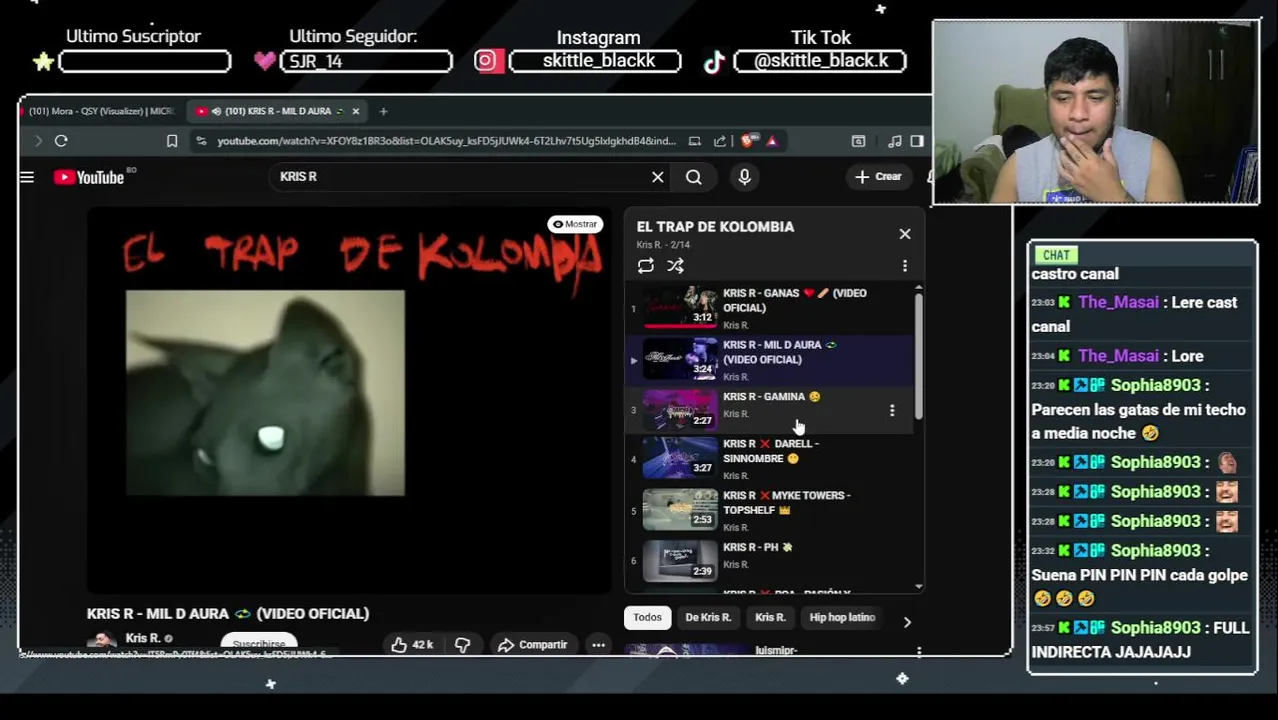Click Compartir to share the video

[x=533, y=645]
